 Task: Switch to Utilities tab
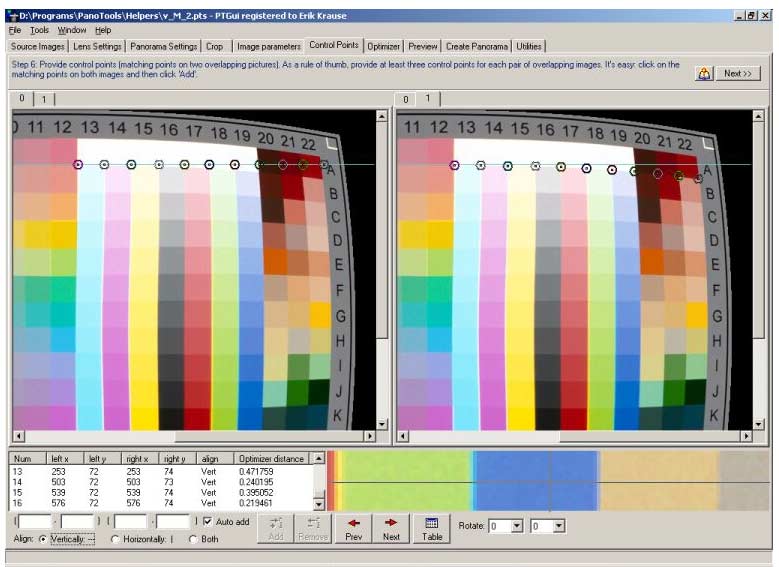(x=529, y=46)
